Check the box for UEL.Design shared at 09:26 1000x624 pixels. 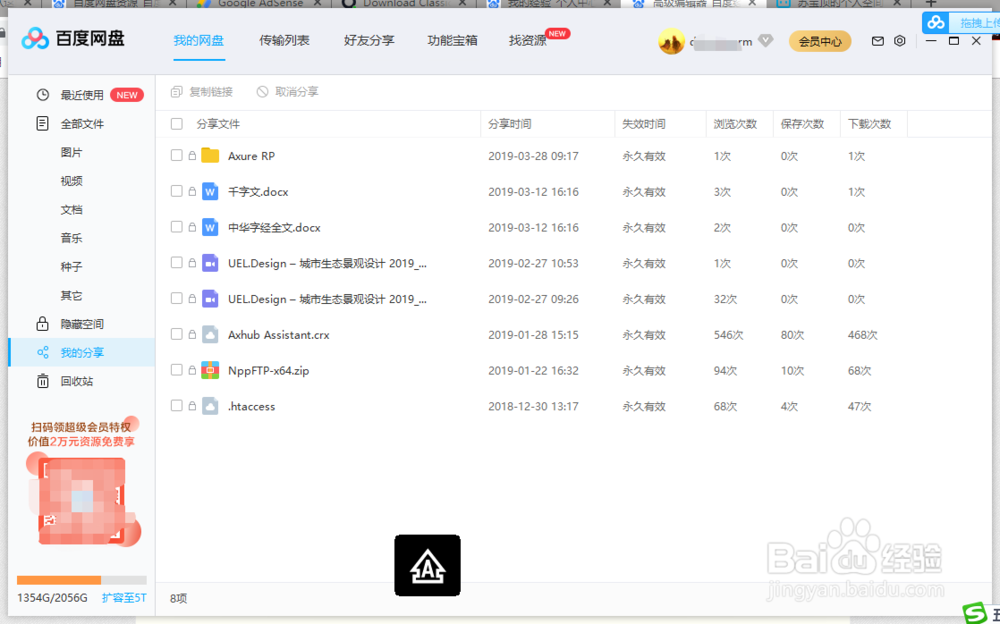pos(177,298)
